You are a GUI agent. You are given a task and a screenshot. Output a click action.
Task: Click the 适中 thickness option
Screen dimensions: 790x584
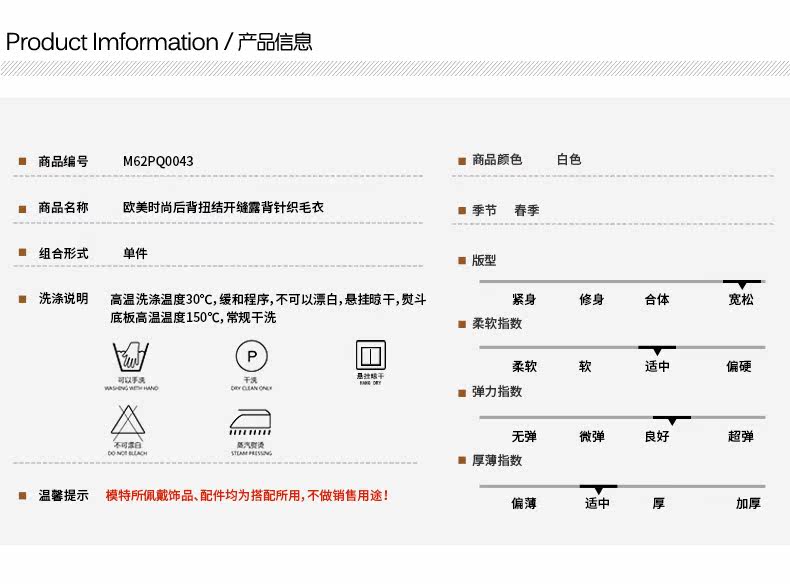click(598, 503)
